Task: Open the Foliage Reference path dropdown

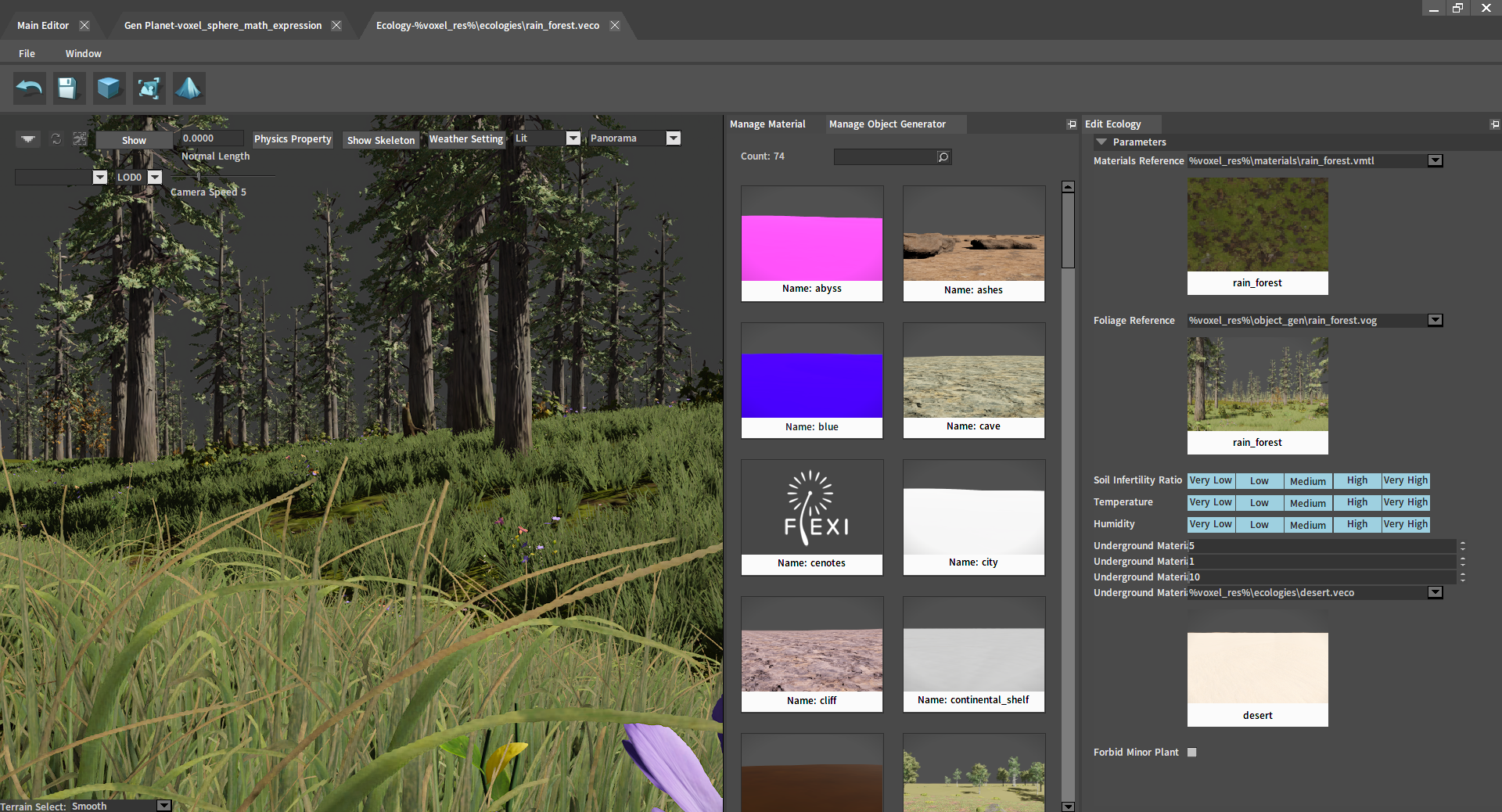Action: coord(1435,320)
